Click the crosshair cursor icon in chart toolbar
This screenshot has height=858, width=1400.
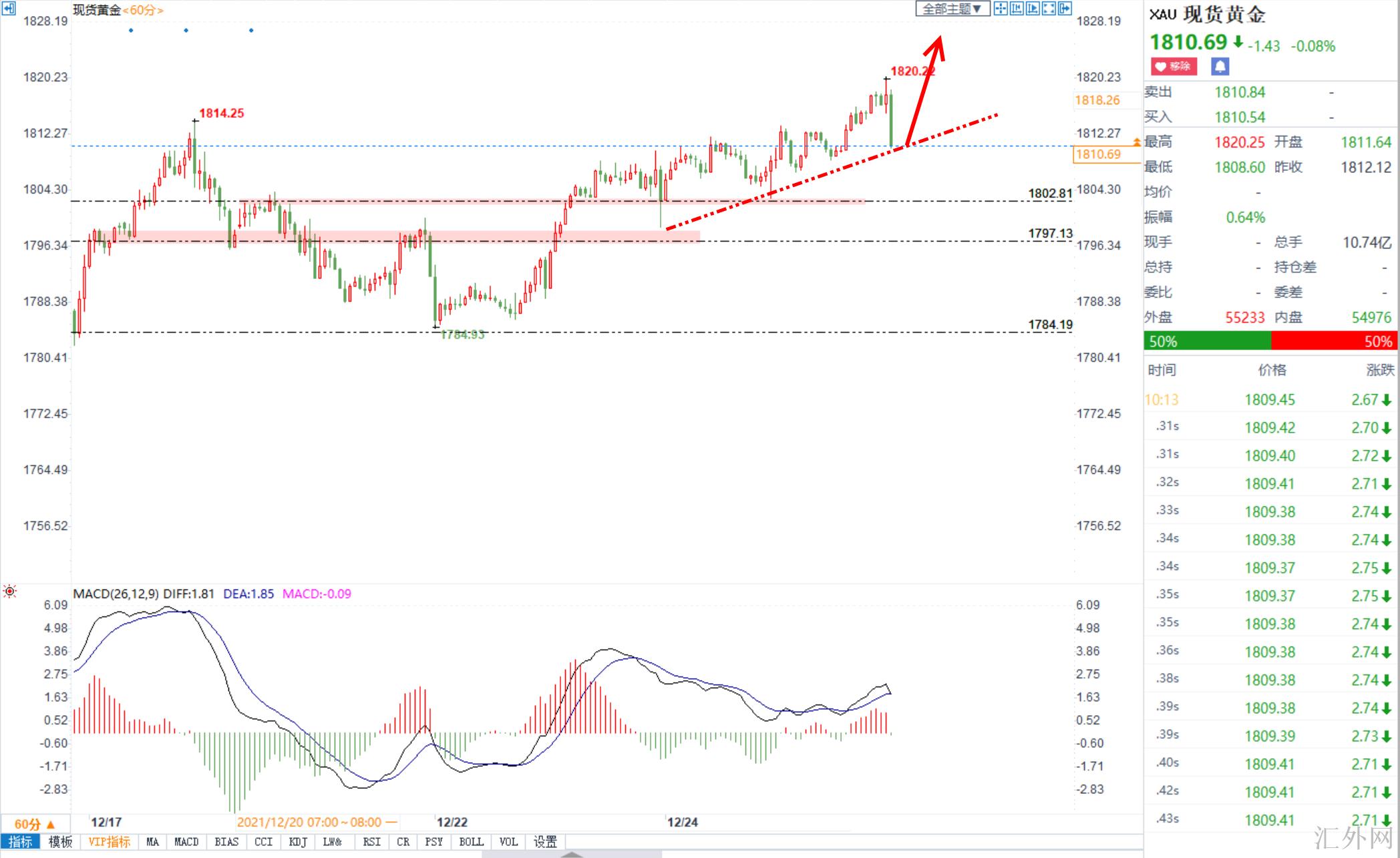[1001, 8]
